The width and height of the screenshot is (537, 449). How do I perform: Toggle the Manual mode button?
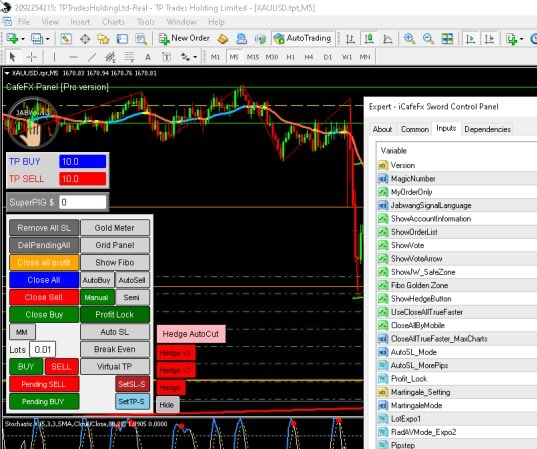(x=97, y=297)
